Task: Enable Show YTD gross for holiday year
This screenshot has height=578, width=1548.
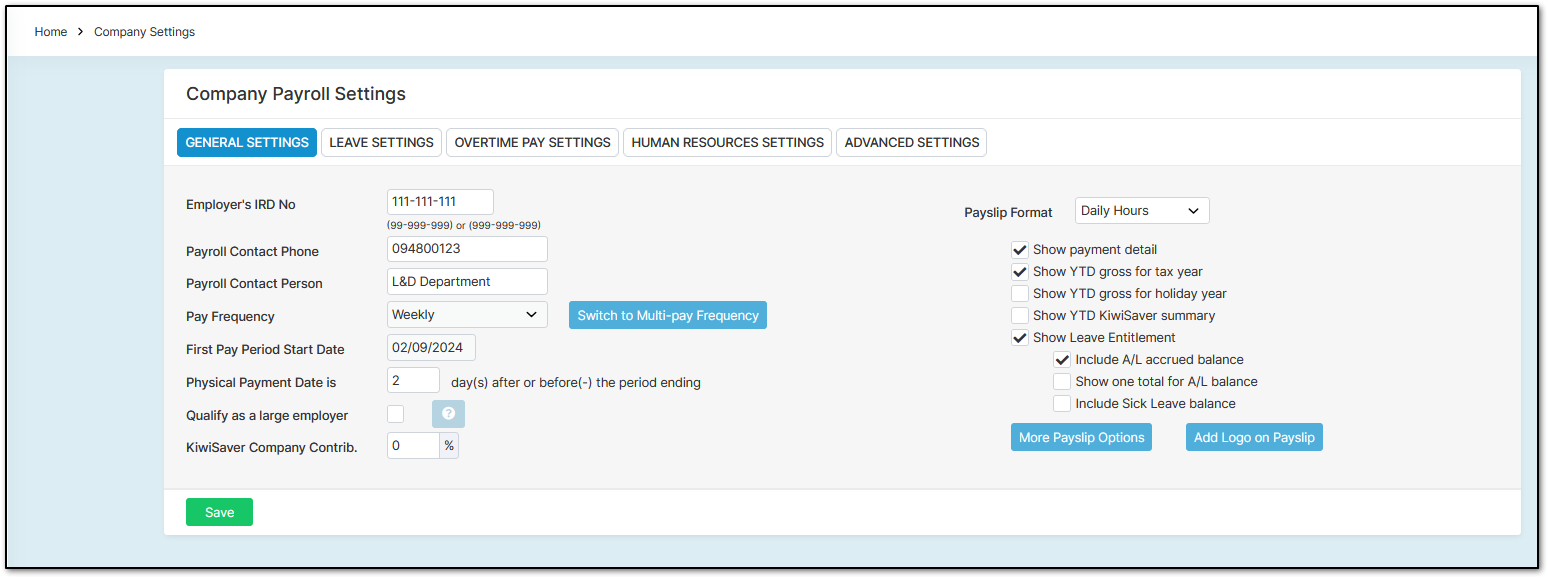Action: point(1020,294)
